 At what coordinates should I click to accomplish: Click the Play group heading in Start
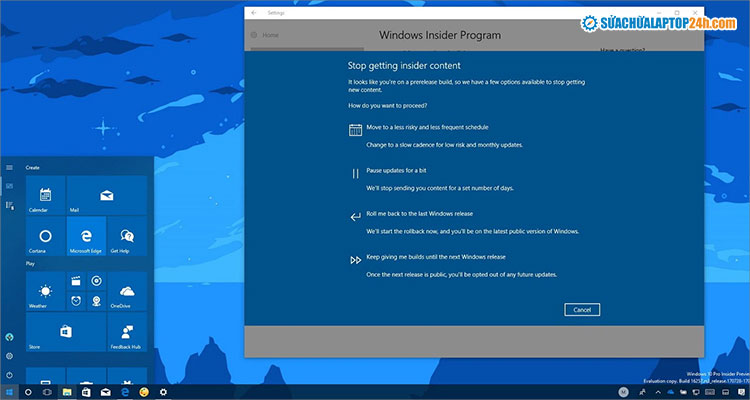[30, 264]
